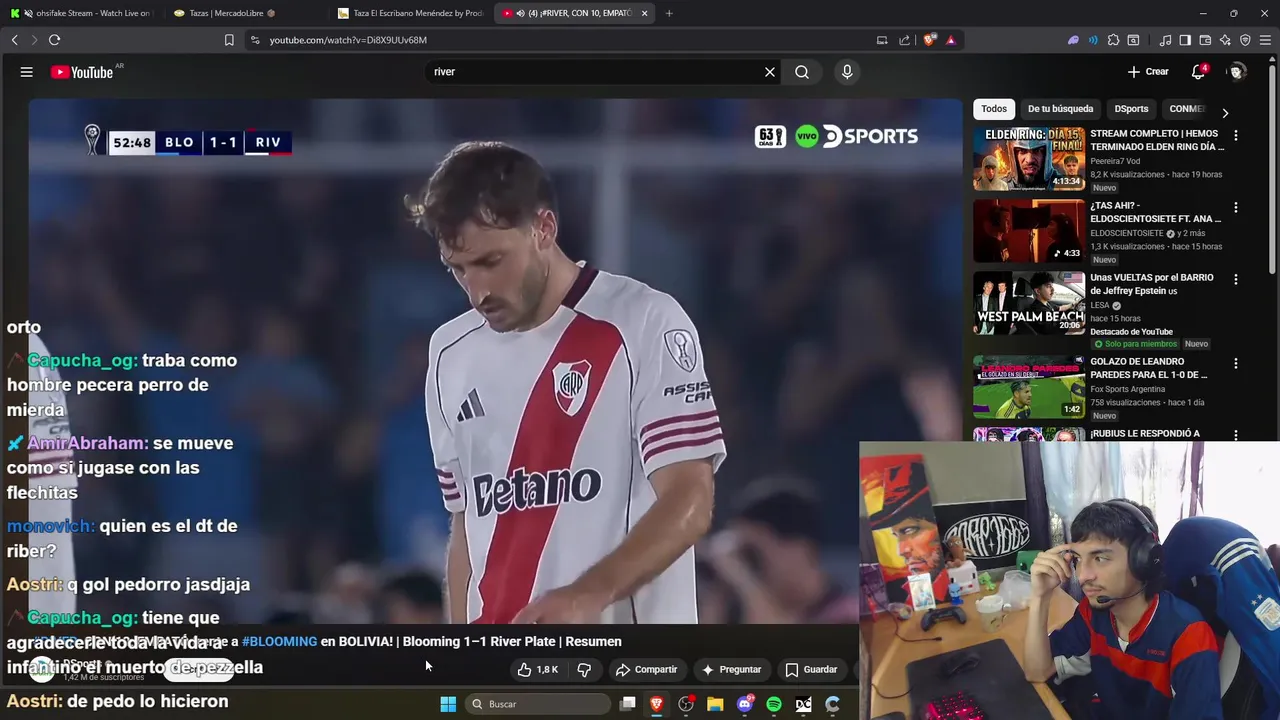Select the De tu búsqueda chip
The width and height of the screenshot is (1280, 720).
pos(1060,109)
